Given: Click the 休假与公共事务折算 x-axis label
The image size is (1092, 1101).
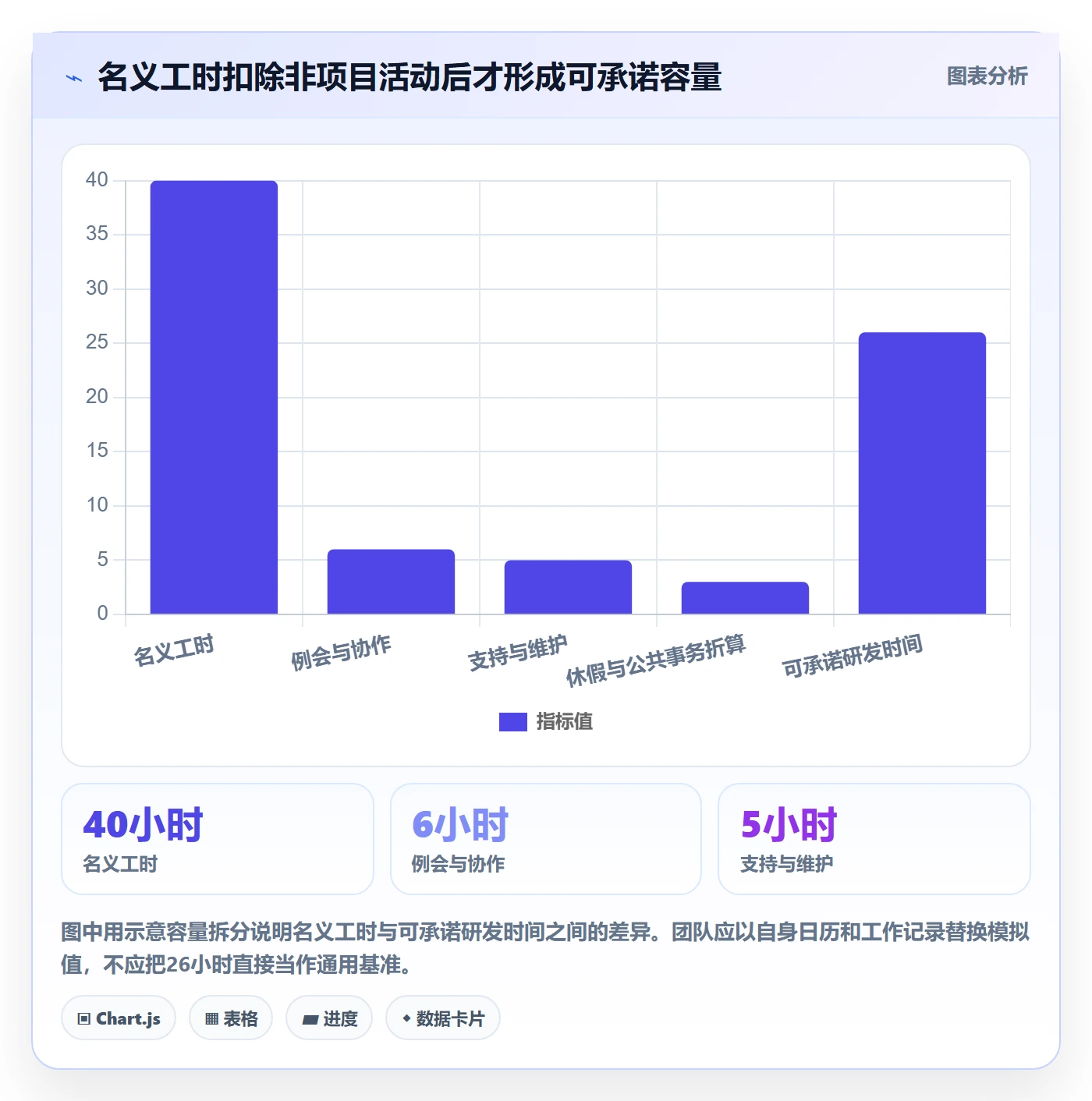Looking at the screenshot, I should [656, 660].
